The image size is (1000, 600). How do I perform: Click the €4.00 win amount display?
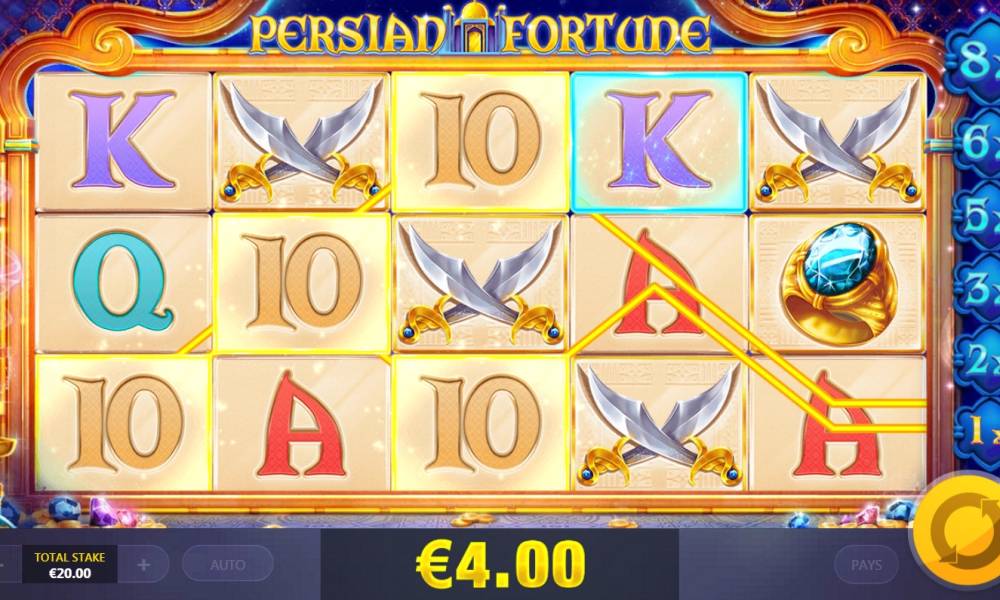(x=499, y=564)
